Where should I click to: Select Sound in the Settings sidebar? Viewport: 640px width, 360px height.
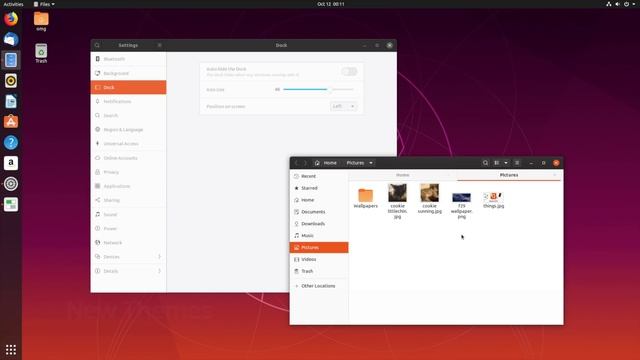[128, 214]
